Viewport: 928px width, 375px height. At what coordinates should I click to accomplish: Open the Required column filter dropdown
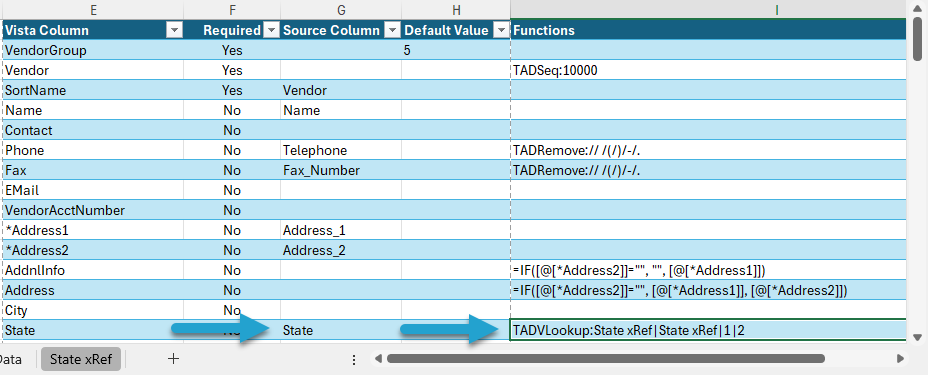tap(270, 31)
